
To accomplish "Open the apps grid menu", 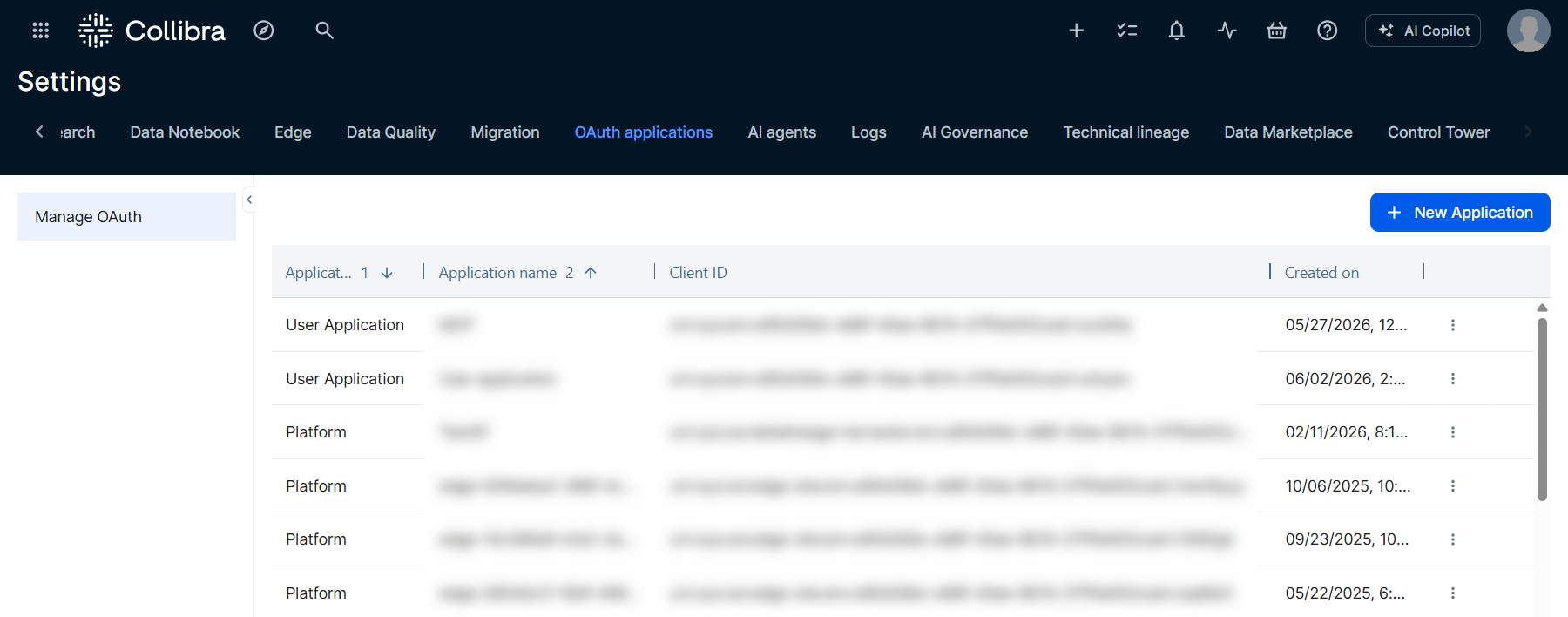I will 40,31.
